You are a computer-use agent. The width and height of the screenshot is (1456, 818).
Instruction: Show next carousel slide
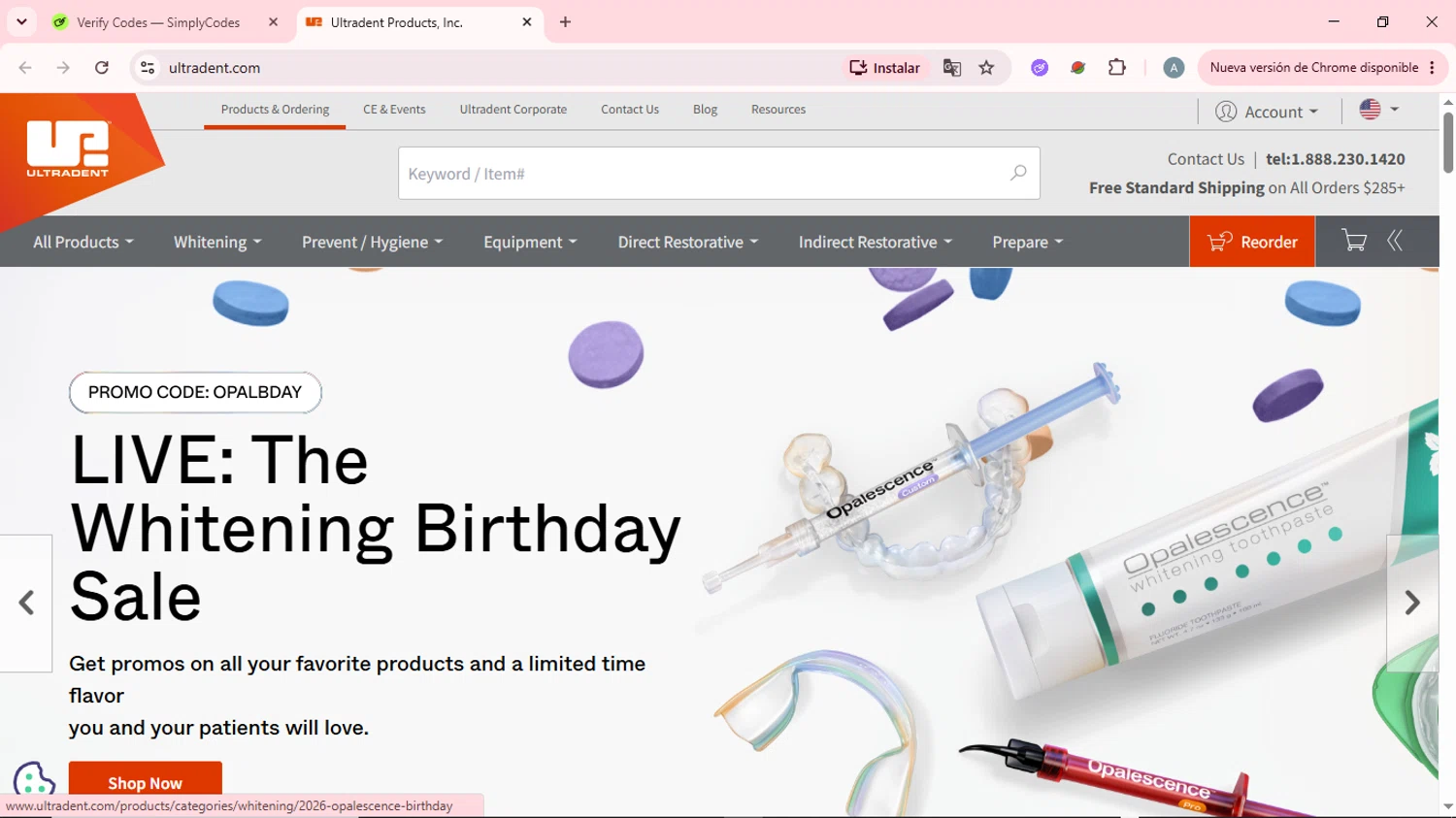pyautogui.click(x=1412, y=603)
